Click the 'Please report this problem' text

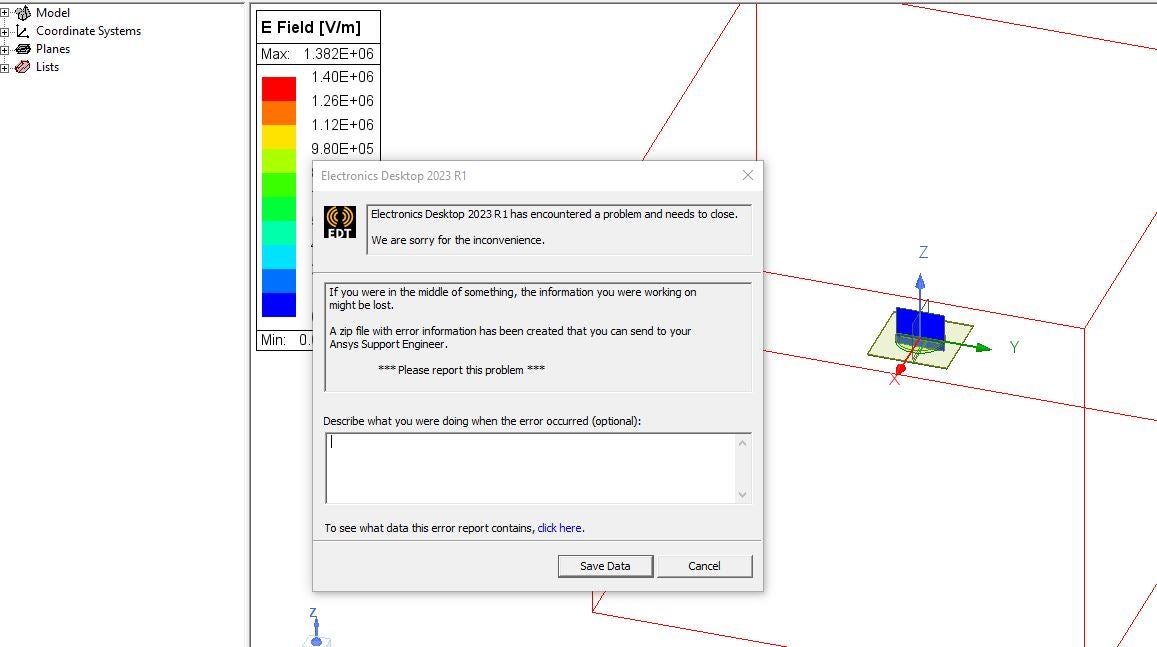coord(461,370)
